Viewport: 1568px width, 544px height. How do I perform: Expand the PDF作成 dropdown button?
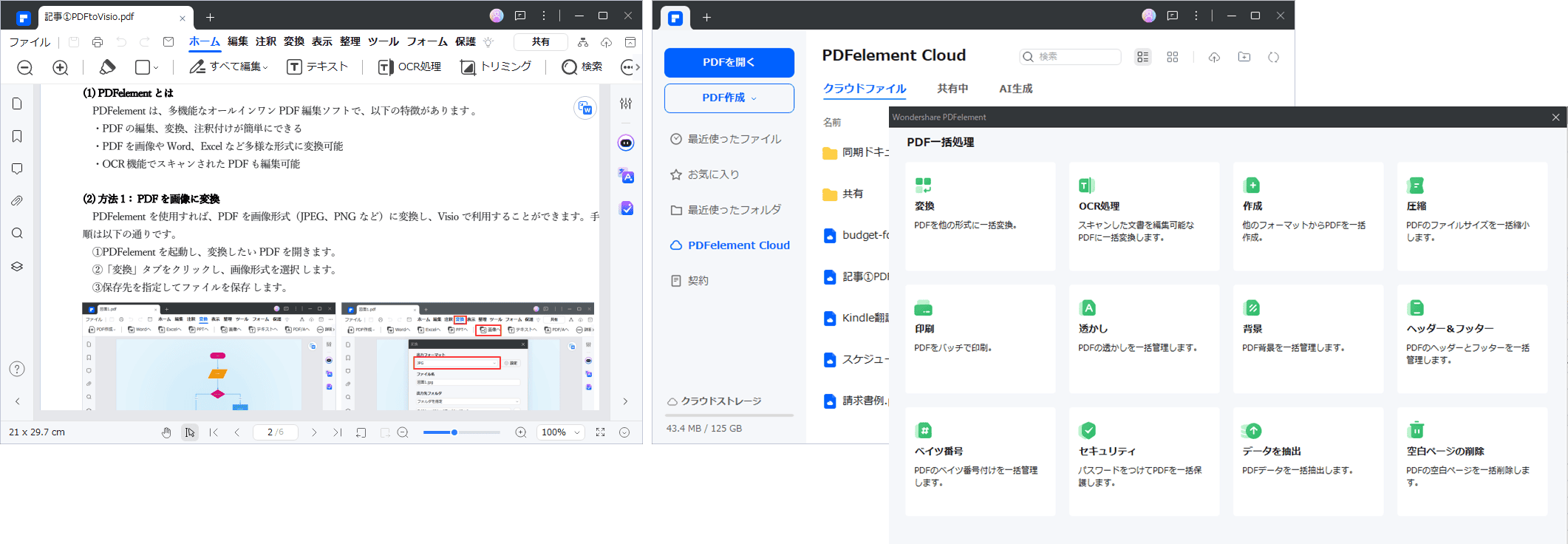tap(729, 98)
